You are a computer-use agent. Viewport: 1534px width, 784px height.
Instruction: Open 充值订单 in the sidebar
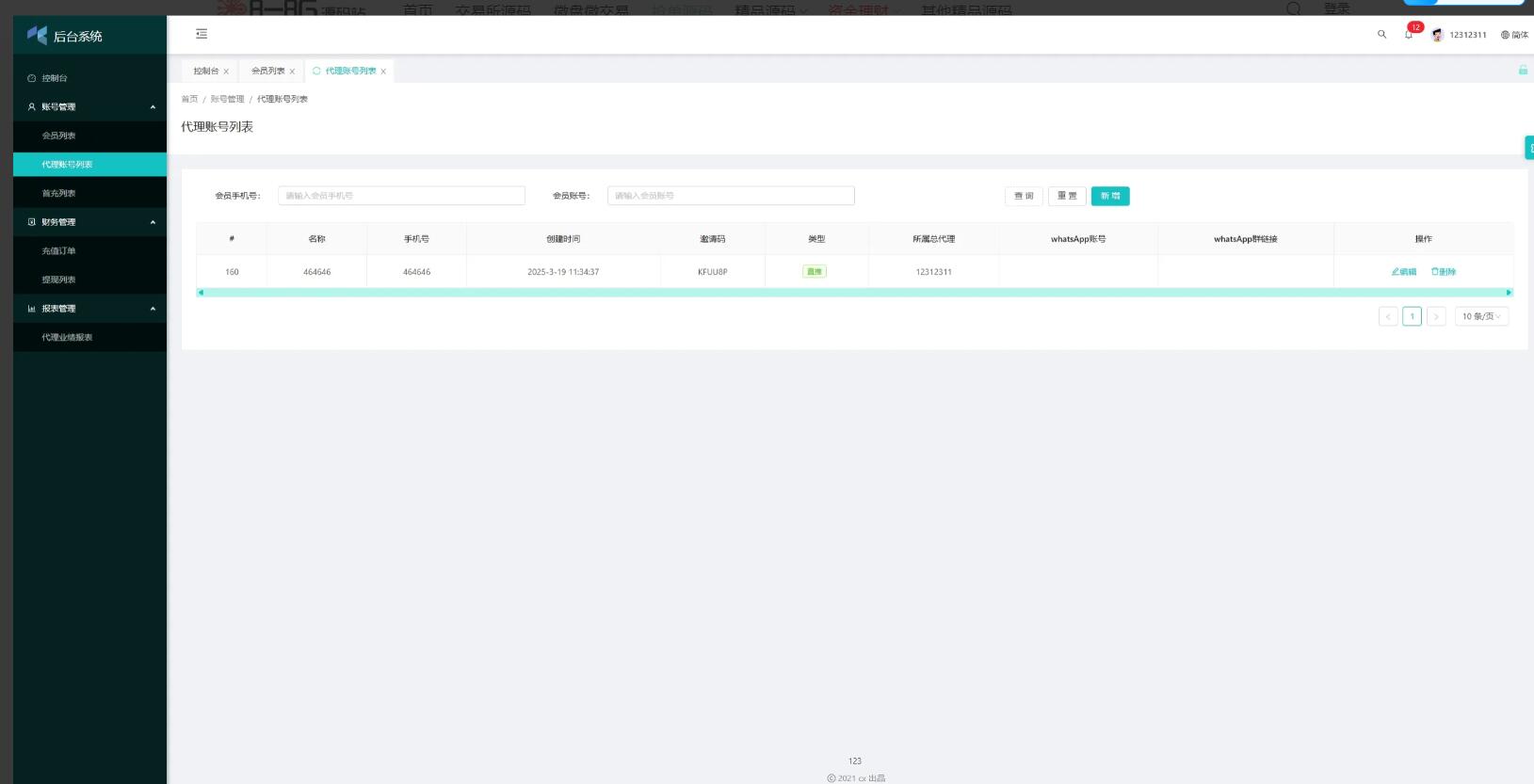tap(58, 251)
